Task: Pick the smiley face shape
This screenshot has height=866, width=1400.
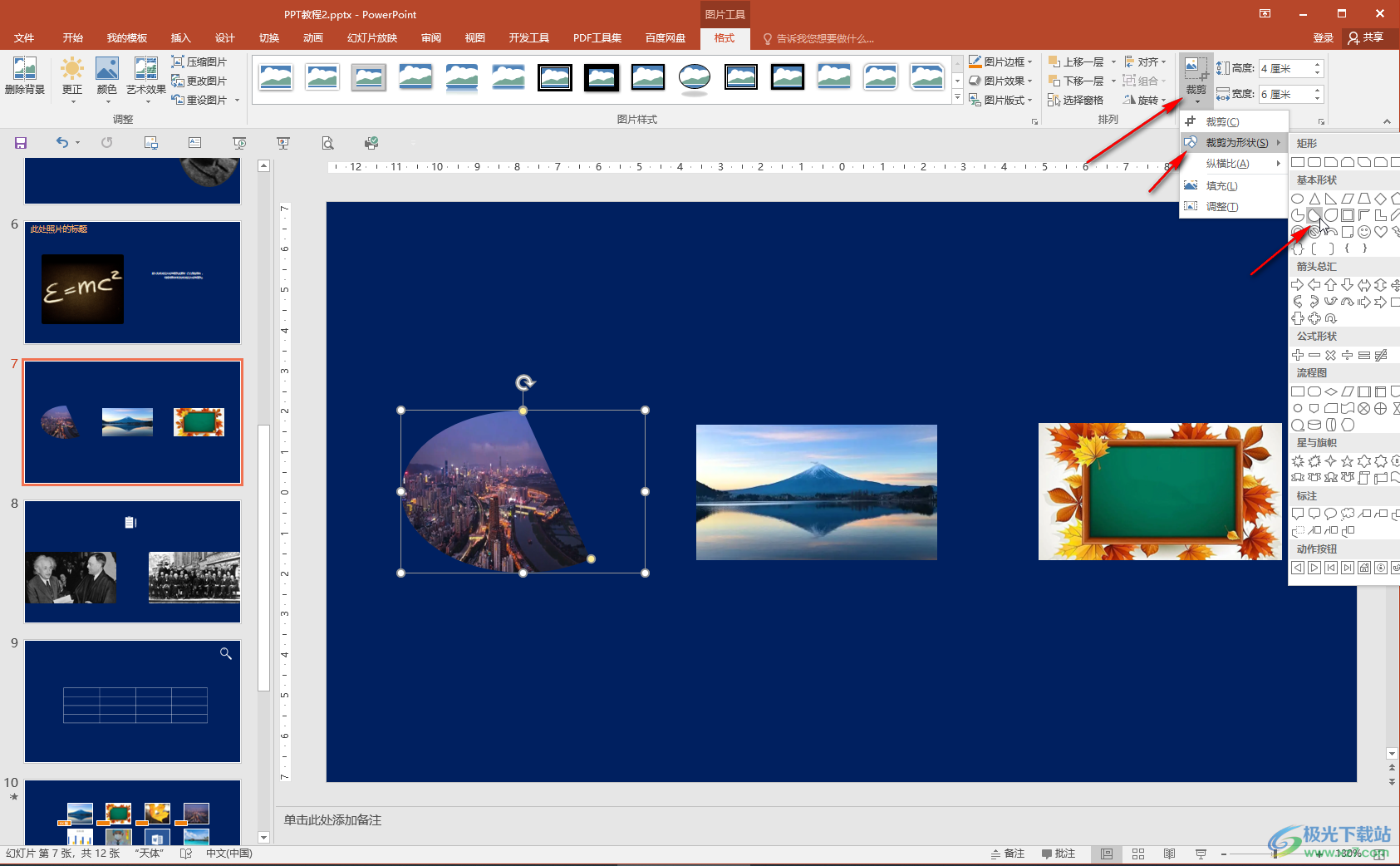Action: pyautogui.click(x=1364, y=232)
